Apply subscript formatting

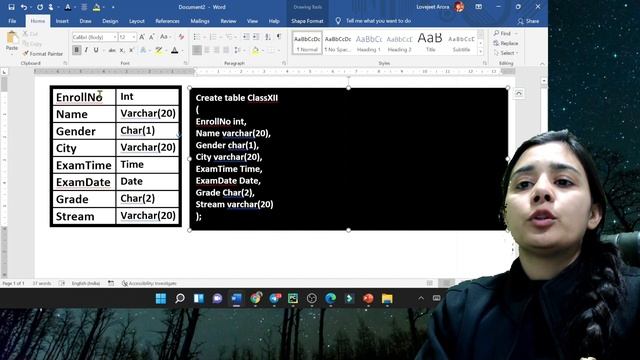pos(122,50)
